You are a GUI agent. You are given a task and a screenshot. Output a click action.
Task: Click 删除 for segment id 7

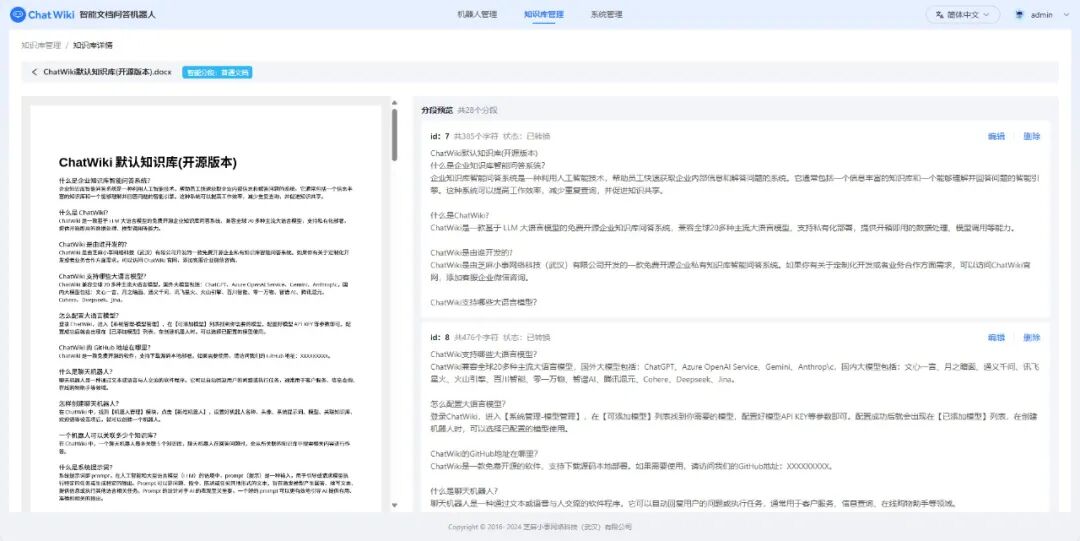point(1032,136)
